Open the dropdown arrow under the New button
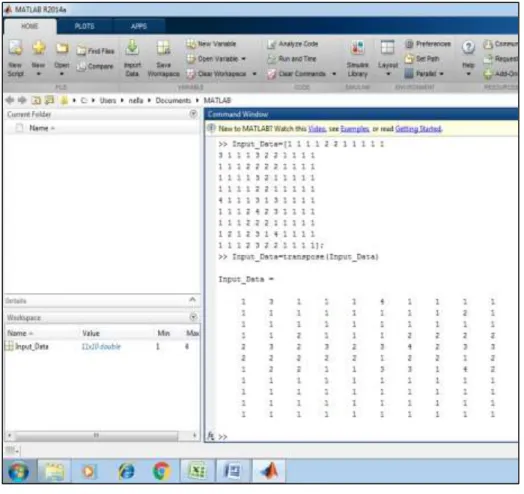This screenshot has height=494, width=524. pos(39,74)
